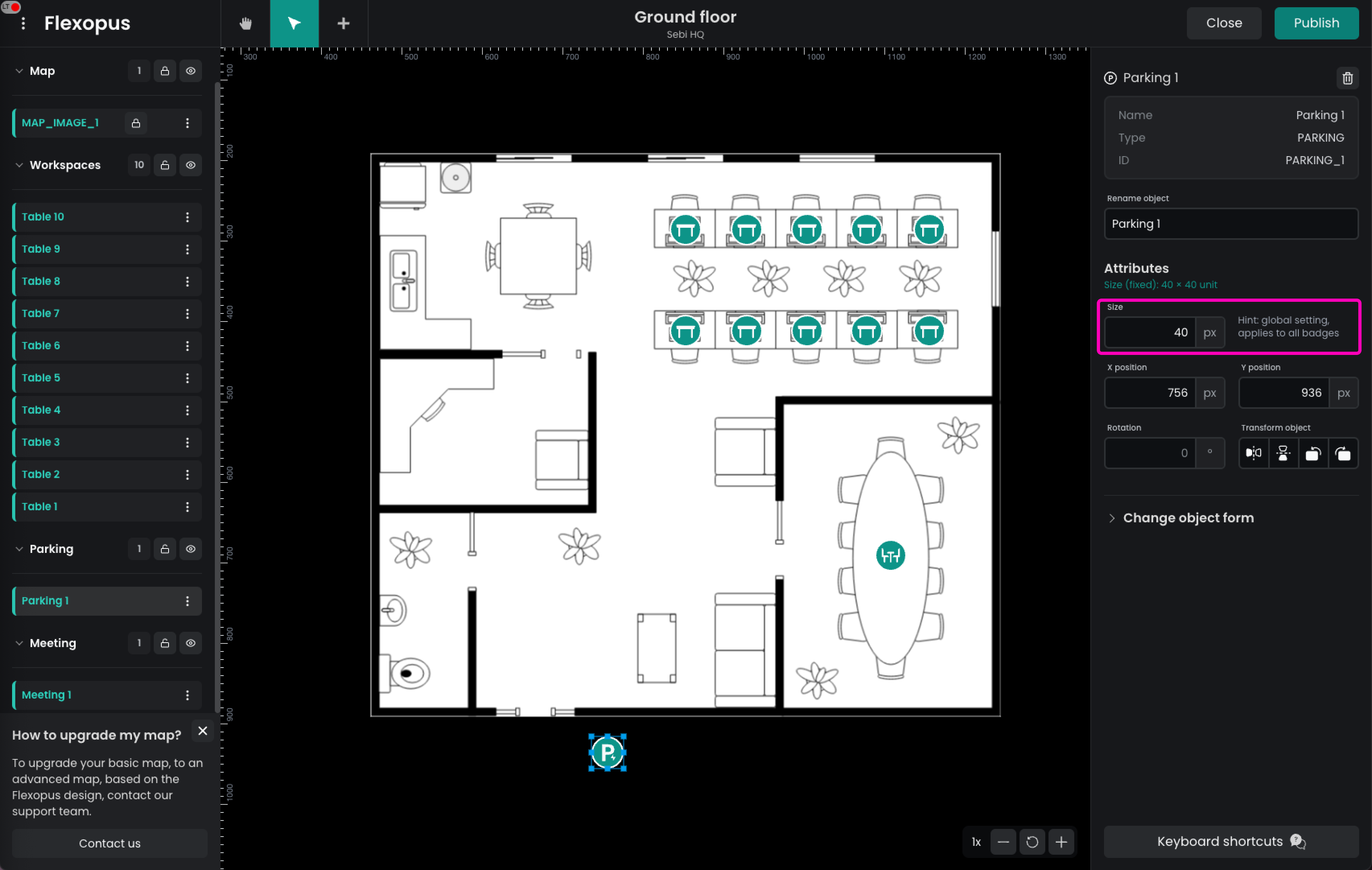Image resolution: width=1372 pixels, height=870 pixels.
Task: Hide the Workspaces layer group
Action: tap(191, 165)
